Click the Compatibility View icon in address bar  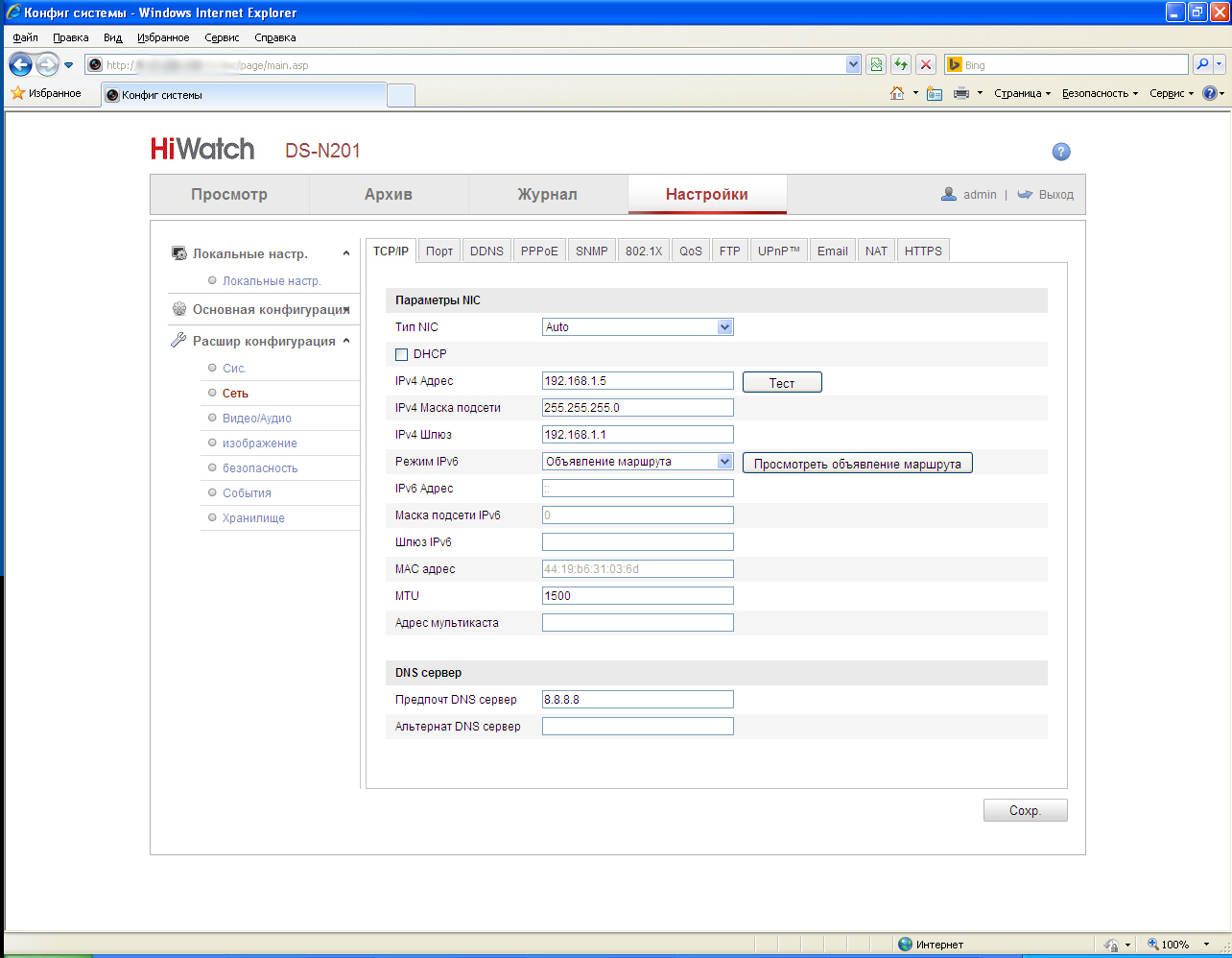[875, 64]
